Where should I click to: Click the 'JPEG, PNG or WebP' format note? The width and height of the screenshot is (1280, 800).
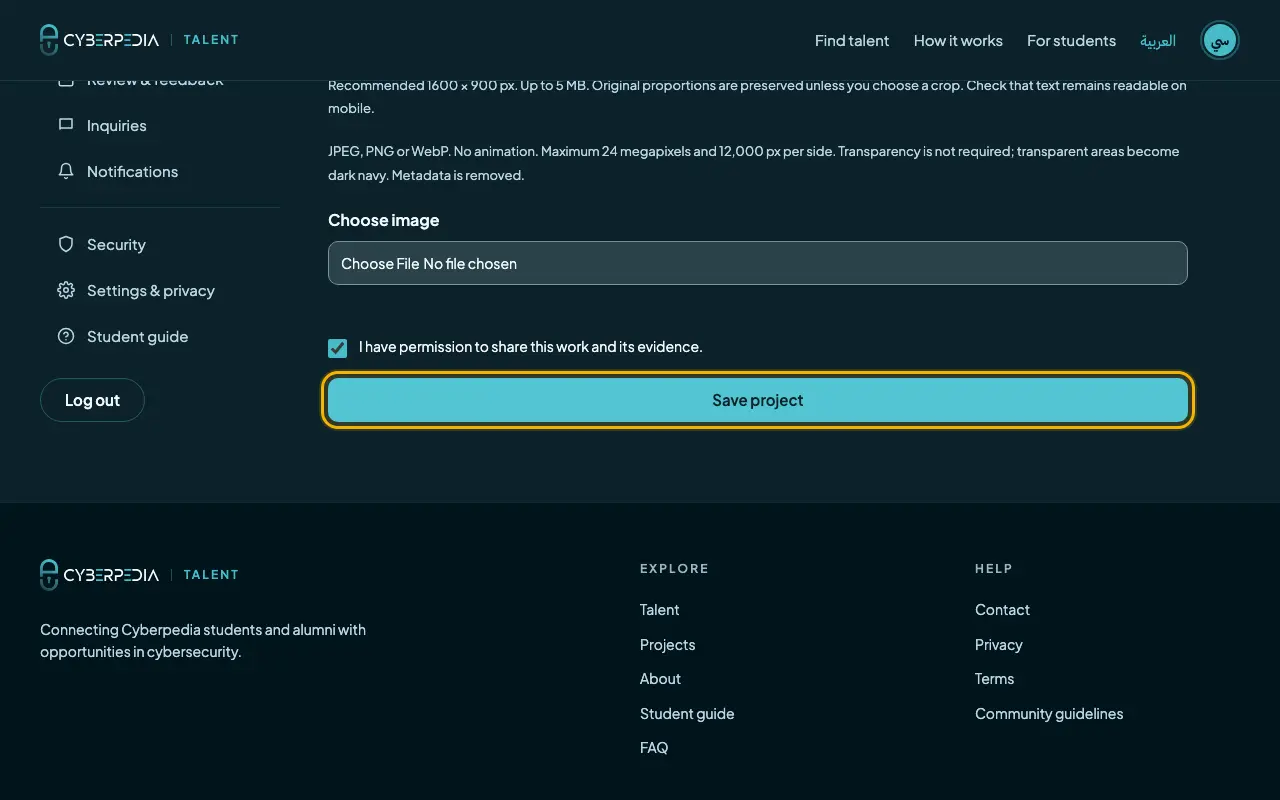(x=754, y=163)
